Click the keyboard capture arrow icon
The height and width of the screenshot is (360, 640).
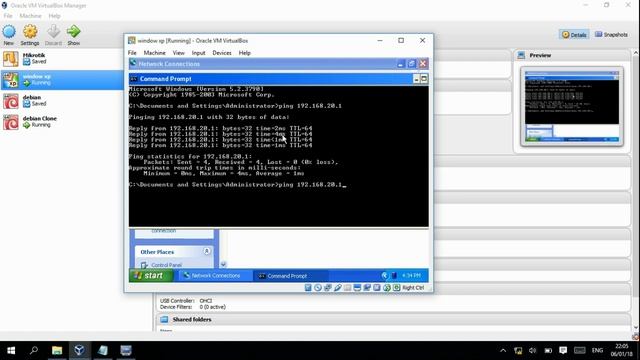396,288
